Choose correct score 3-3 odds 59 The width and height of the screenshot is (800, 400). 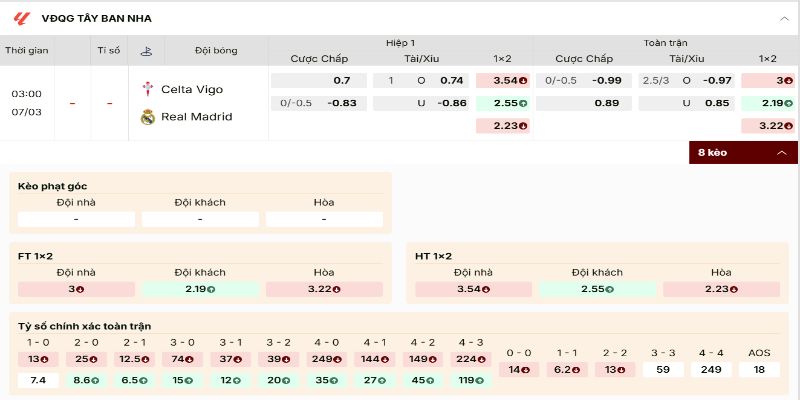663,369
